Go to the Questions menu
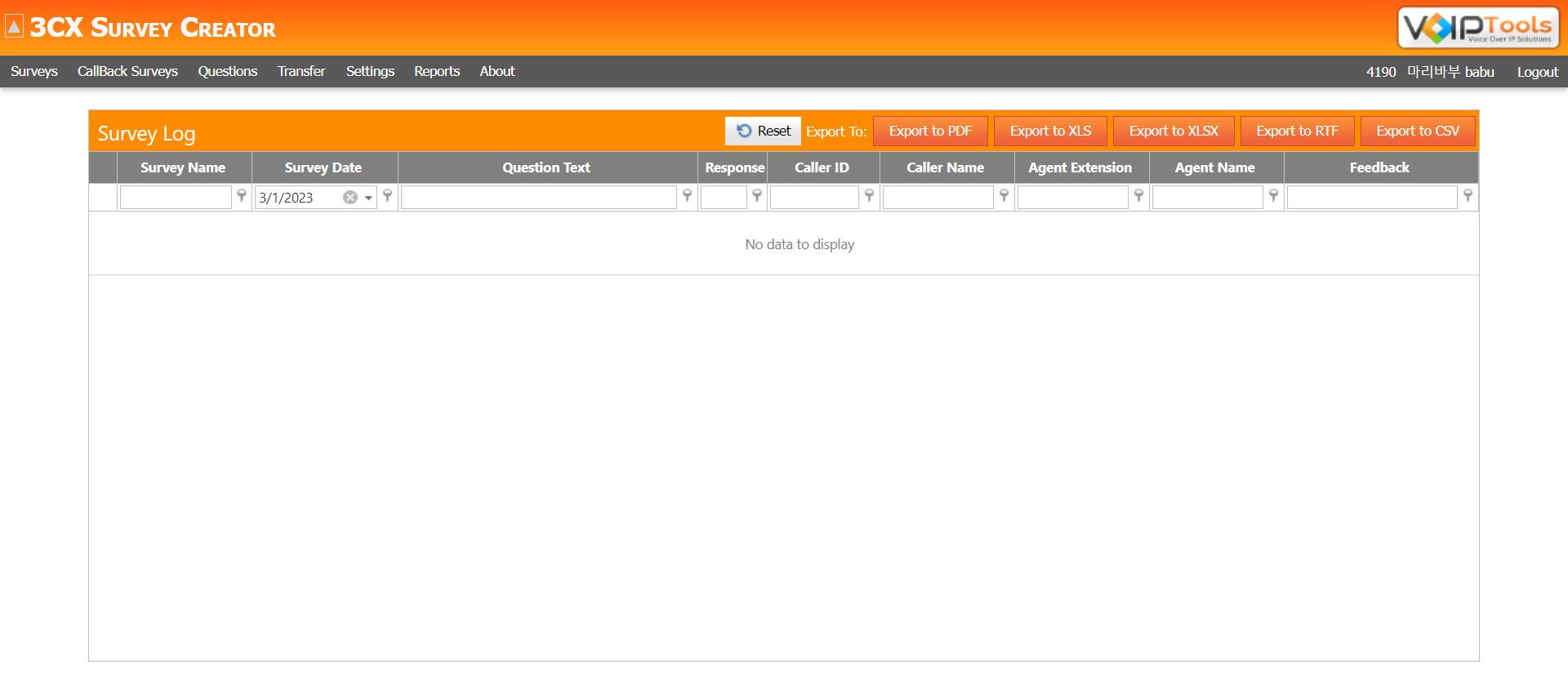This screenshot has width=1568, height=678. tap(228, 71)
